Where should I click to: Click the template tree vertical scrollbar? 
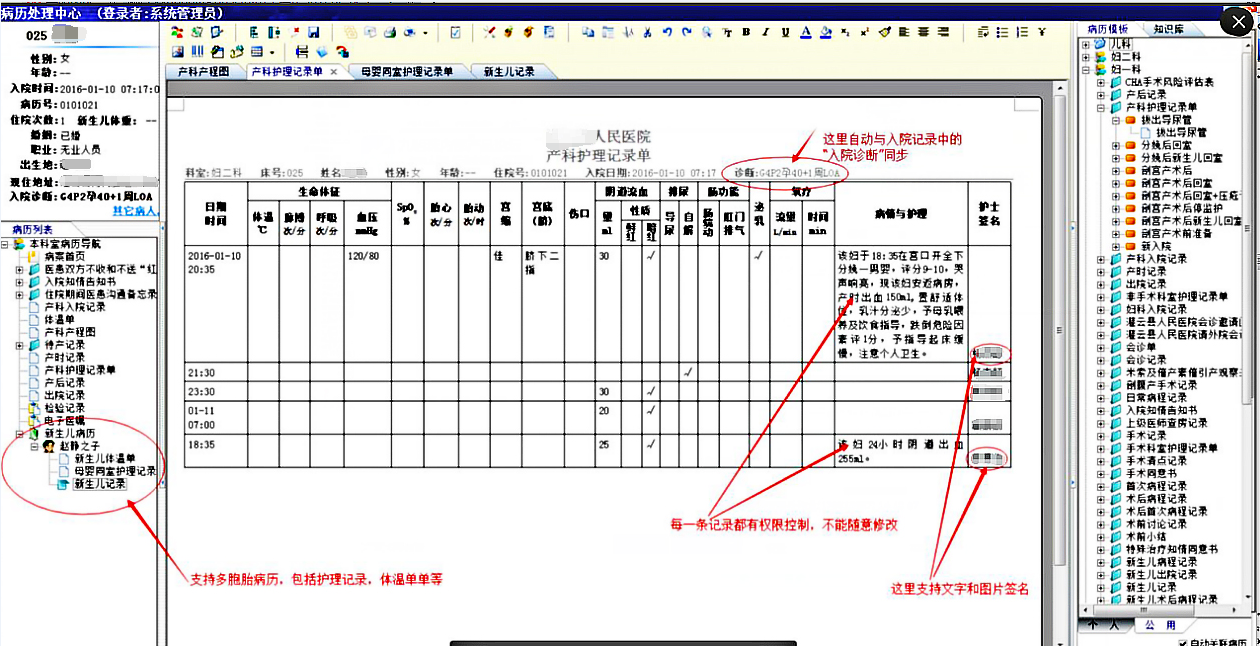[x=1249, y=320]
